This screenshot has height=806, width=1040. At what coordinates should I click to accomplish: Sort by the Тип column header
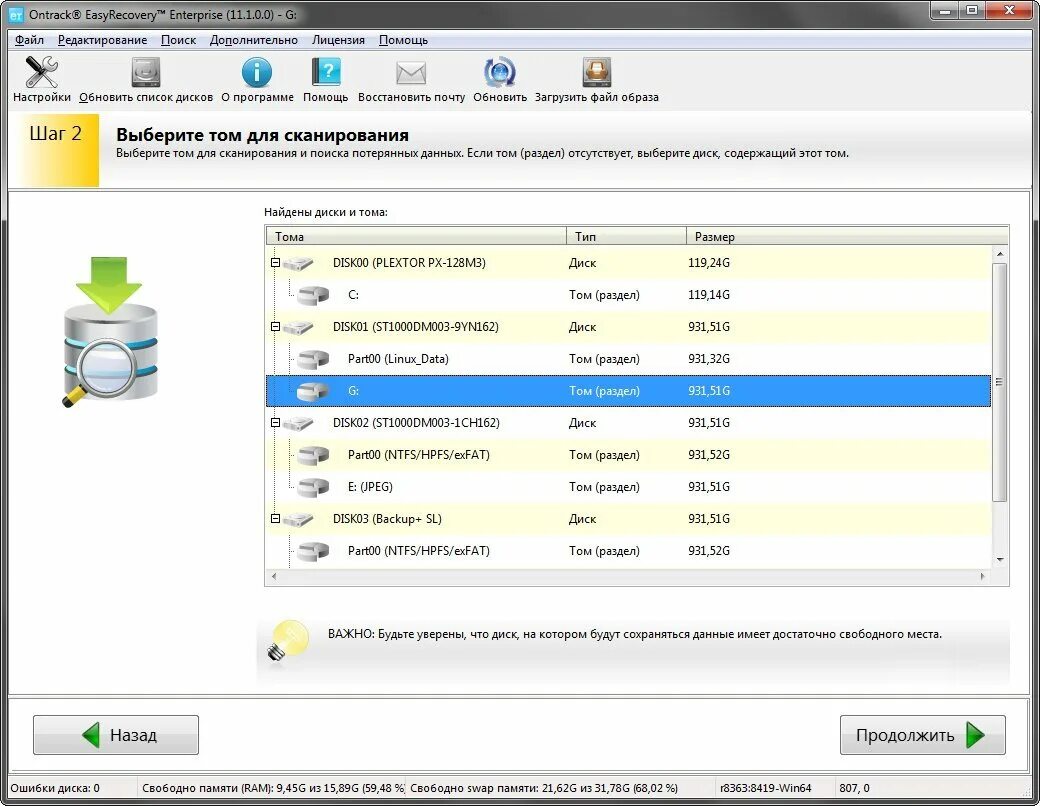point(626,236)
